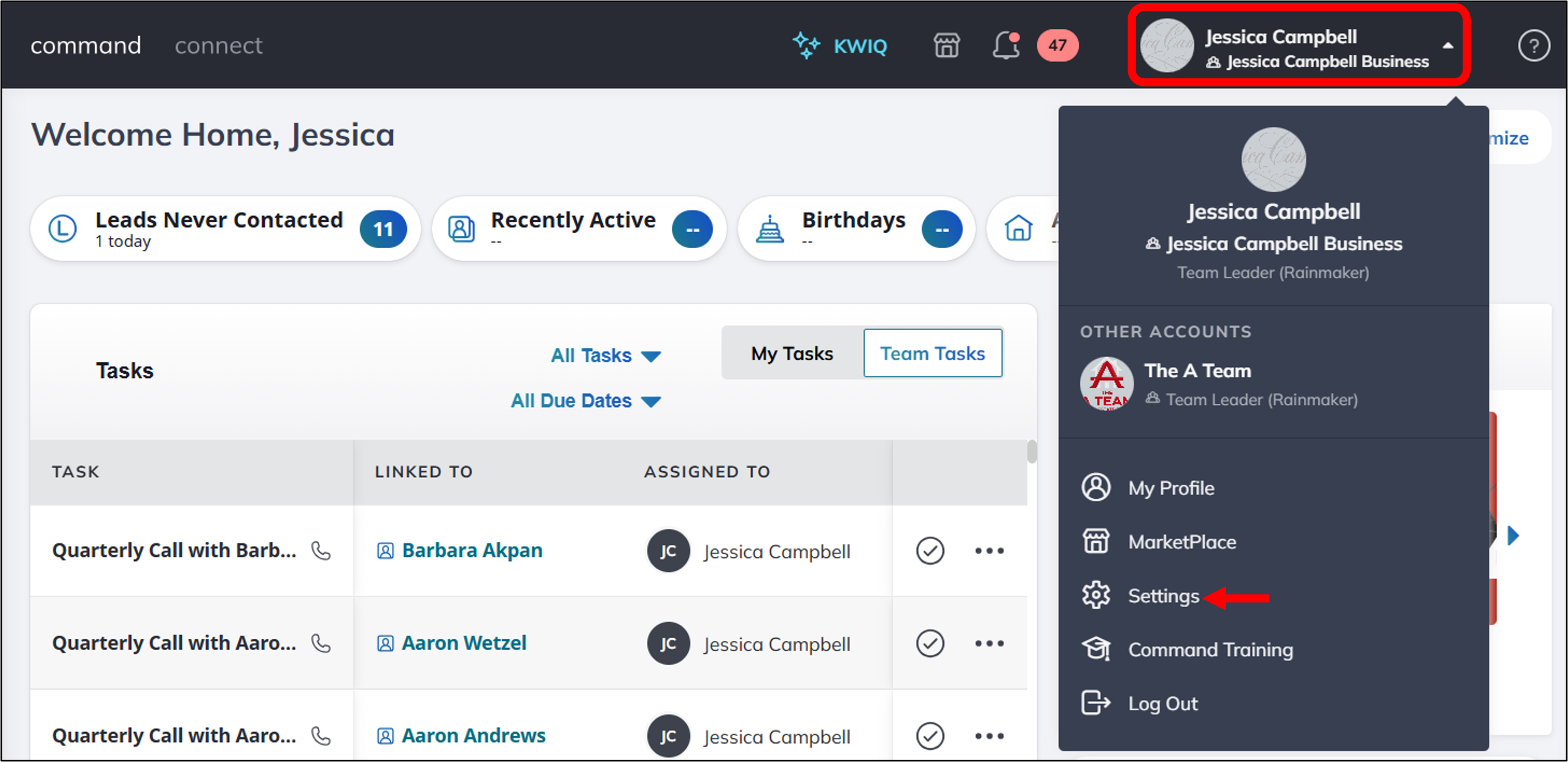Screen dimensions: 1568x762
Task: Mark Aaron Andrews task as complete
Action: point(930,736)
